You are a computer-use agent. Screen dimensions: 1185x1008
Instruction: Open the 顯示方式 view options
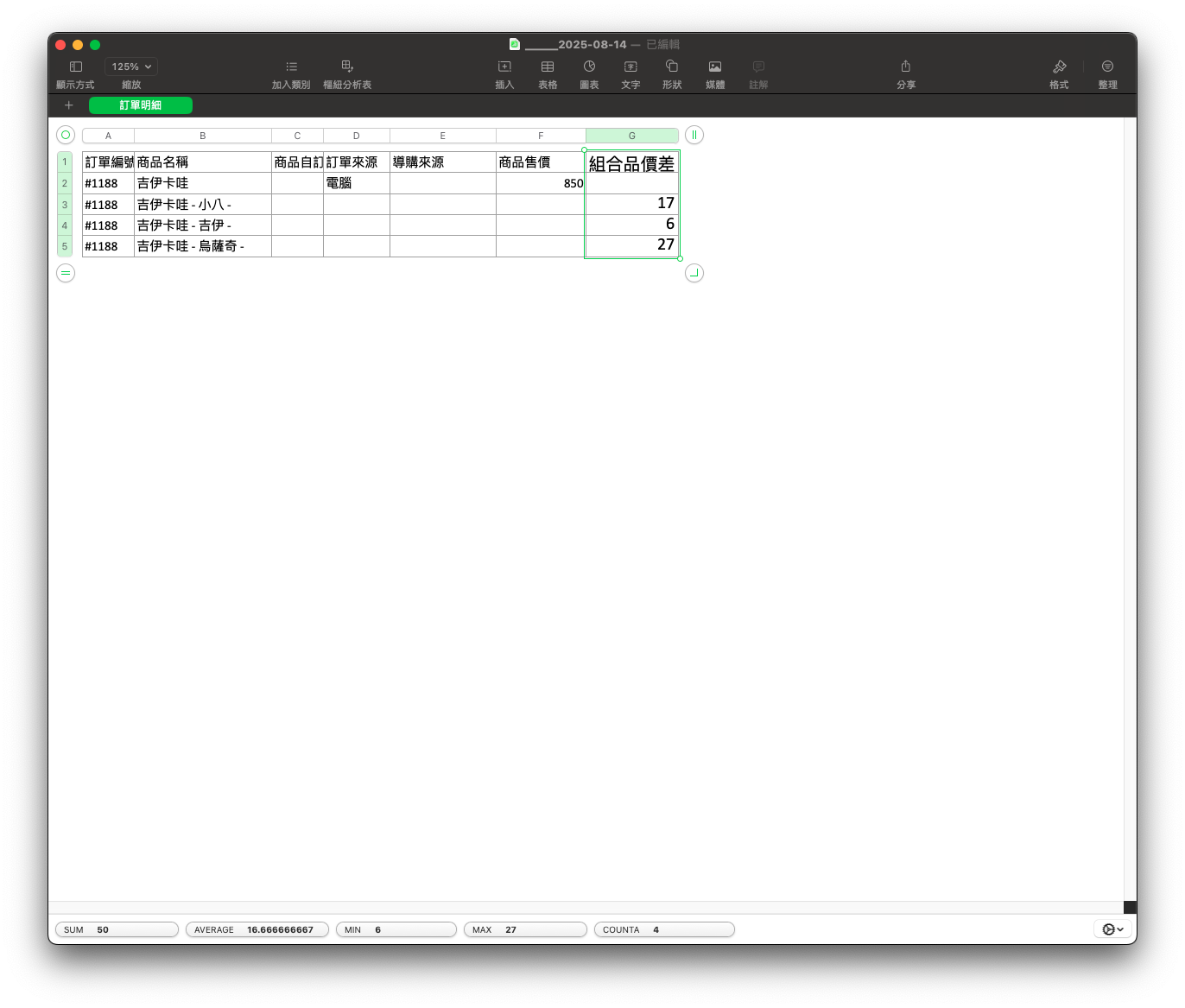pos(76,67)
